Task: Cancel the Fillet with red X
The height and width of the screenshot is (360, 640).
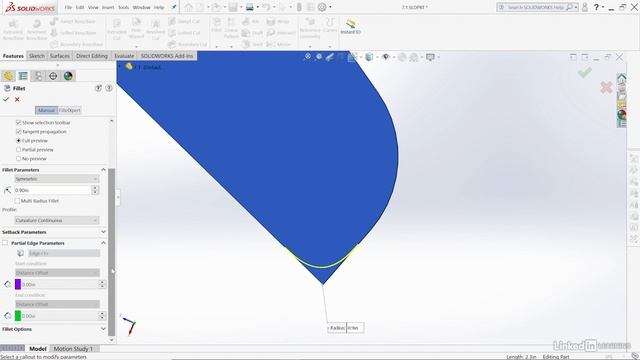Action: click(17, 100)
